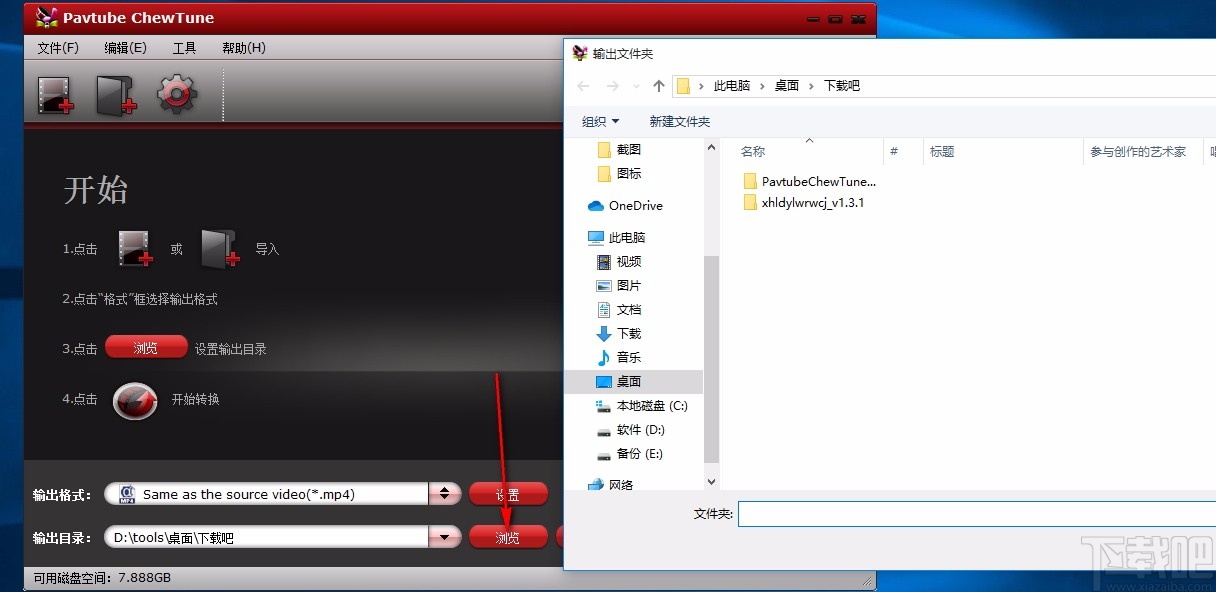The image size is (1216, 592).
Task: Expand the output directory dropdown arrow
Action: (444, 537)
